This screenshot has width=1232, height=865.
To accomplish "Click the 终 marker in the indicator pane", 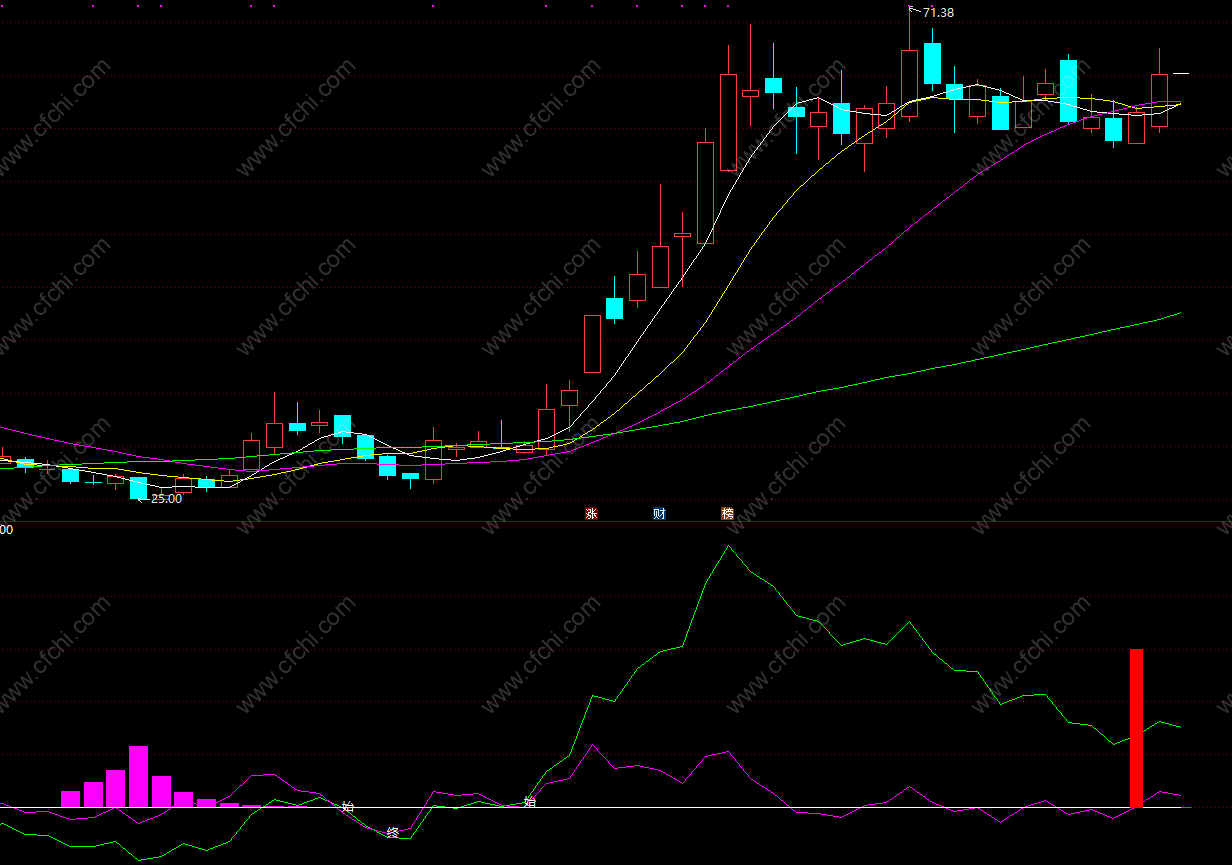I will [x=393, y=832].
